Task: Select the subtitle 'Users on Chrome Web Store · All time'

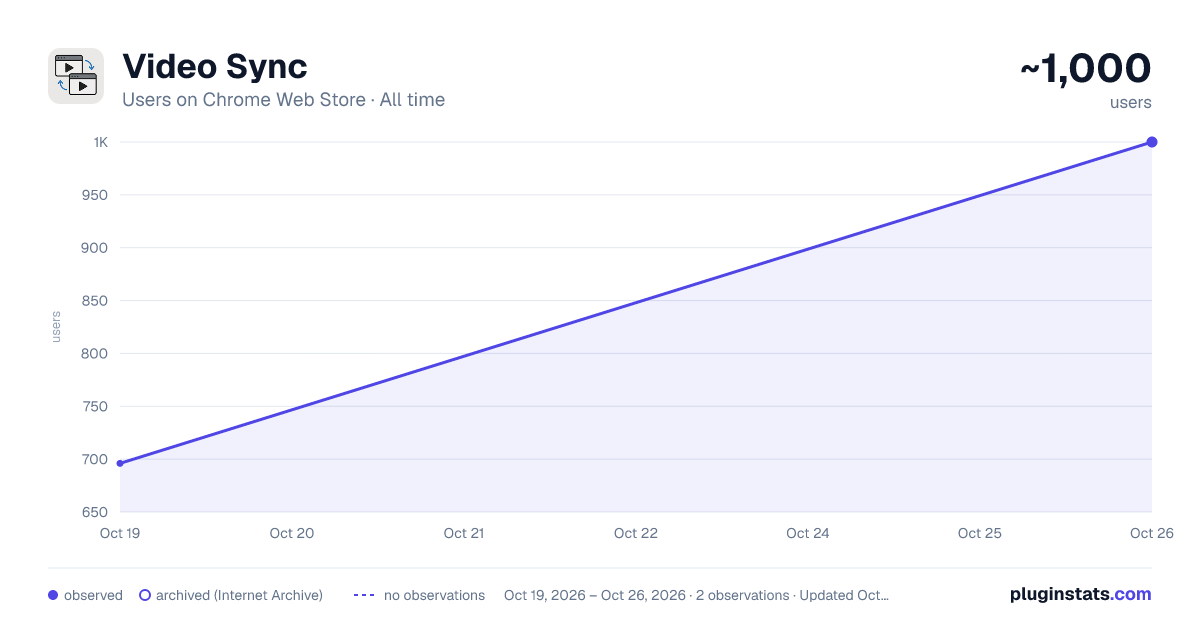Action: pyautogui.click(x=283, y=100)
